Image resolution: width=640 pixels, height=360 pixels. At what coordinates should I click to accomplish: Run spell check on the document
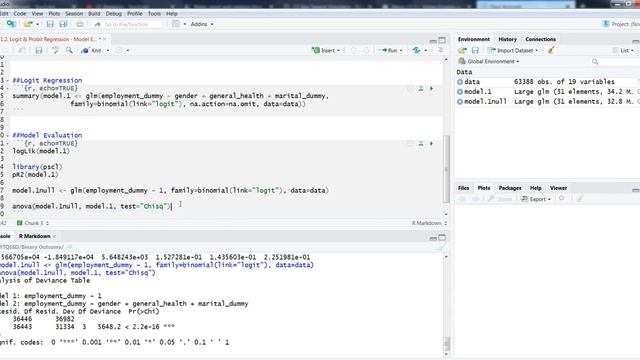55,51
